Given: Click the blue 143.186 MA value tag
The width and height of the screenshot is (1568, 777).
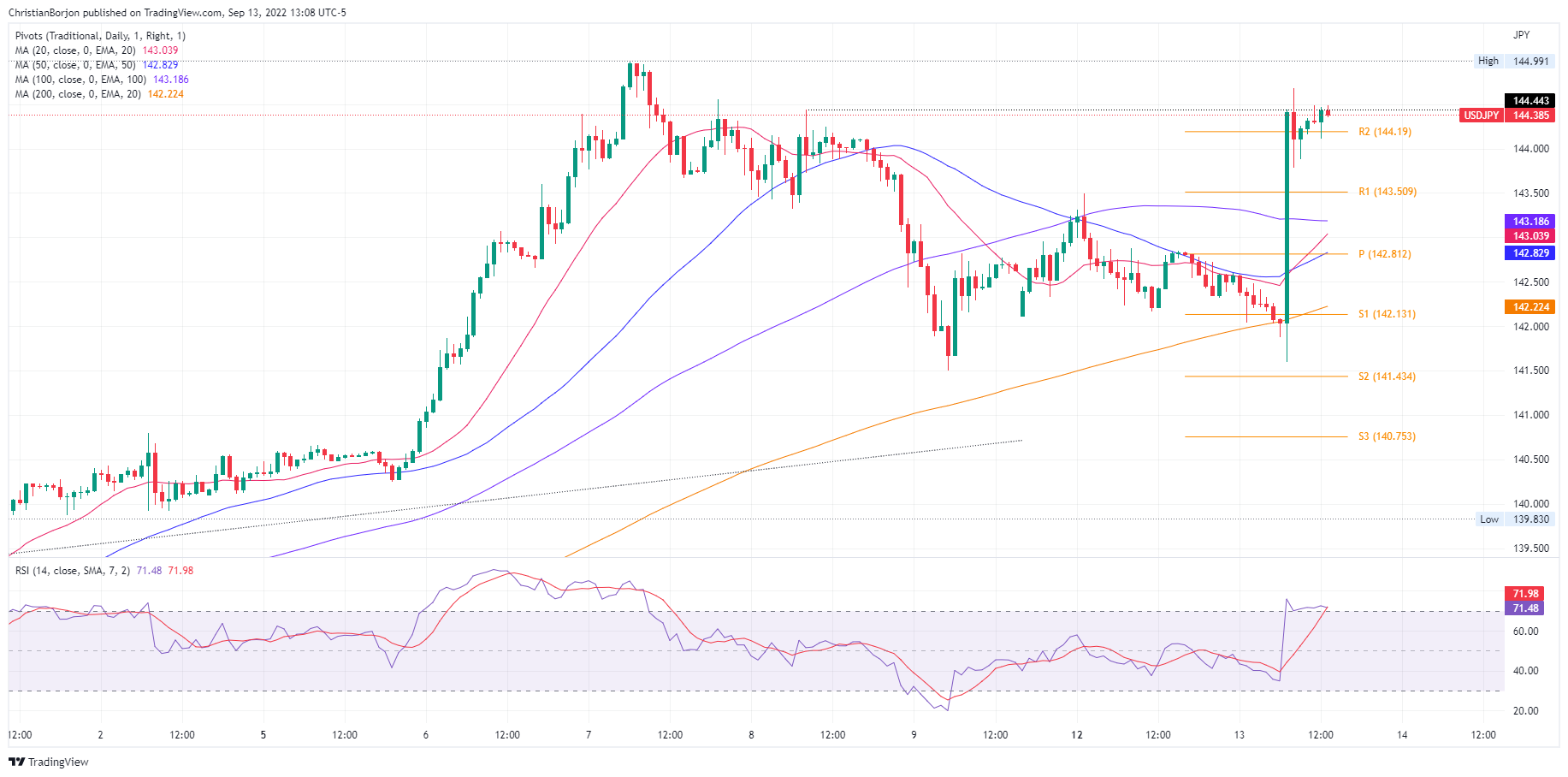Looking at the screenshot, I should coord(1530,222).
